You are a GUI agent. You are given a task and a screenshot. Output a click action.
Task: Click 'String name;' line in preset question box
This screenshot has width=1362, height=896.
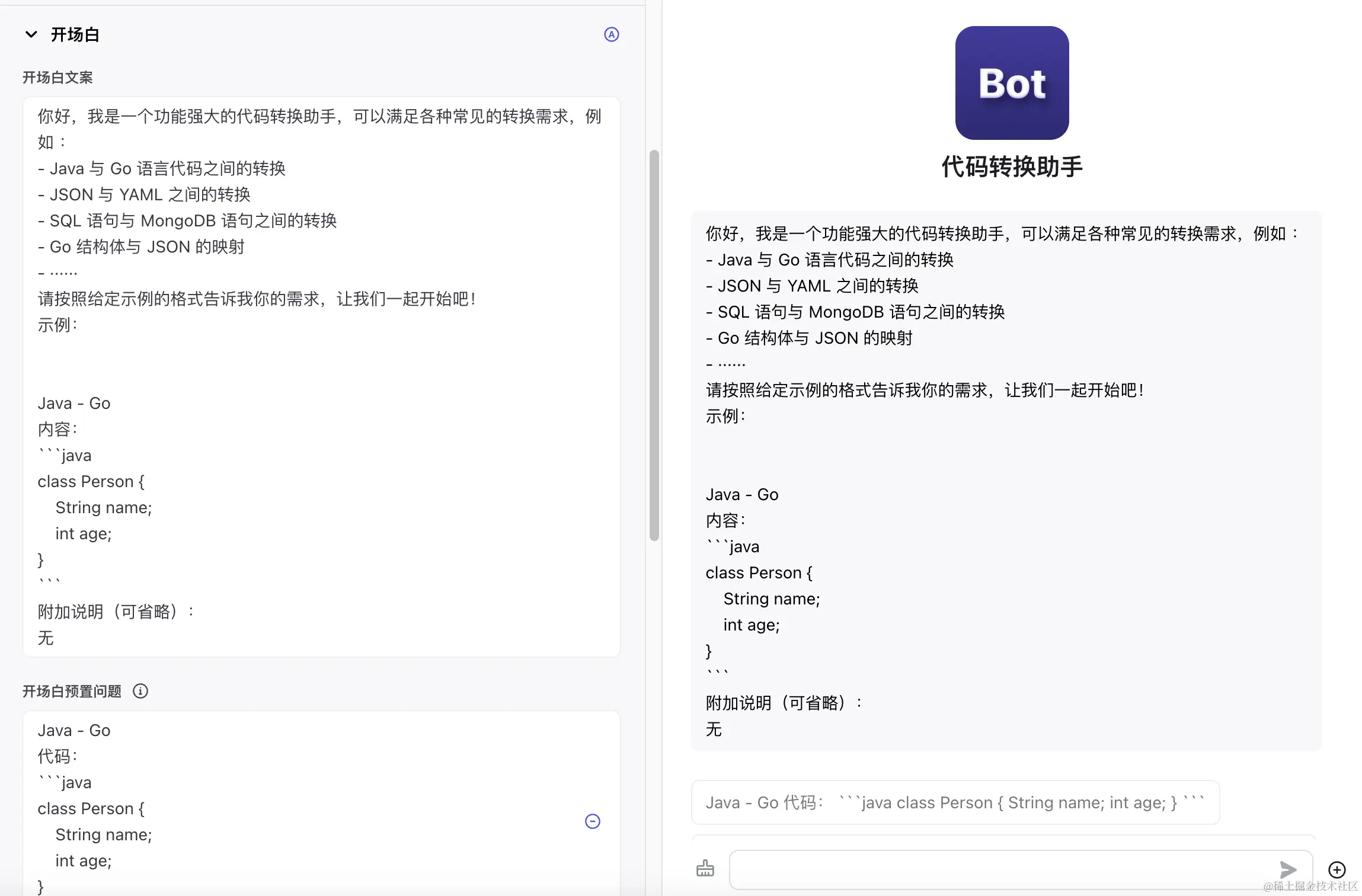[104, 834]
